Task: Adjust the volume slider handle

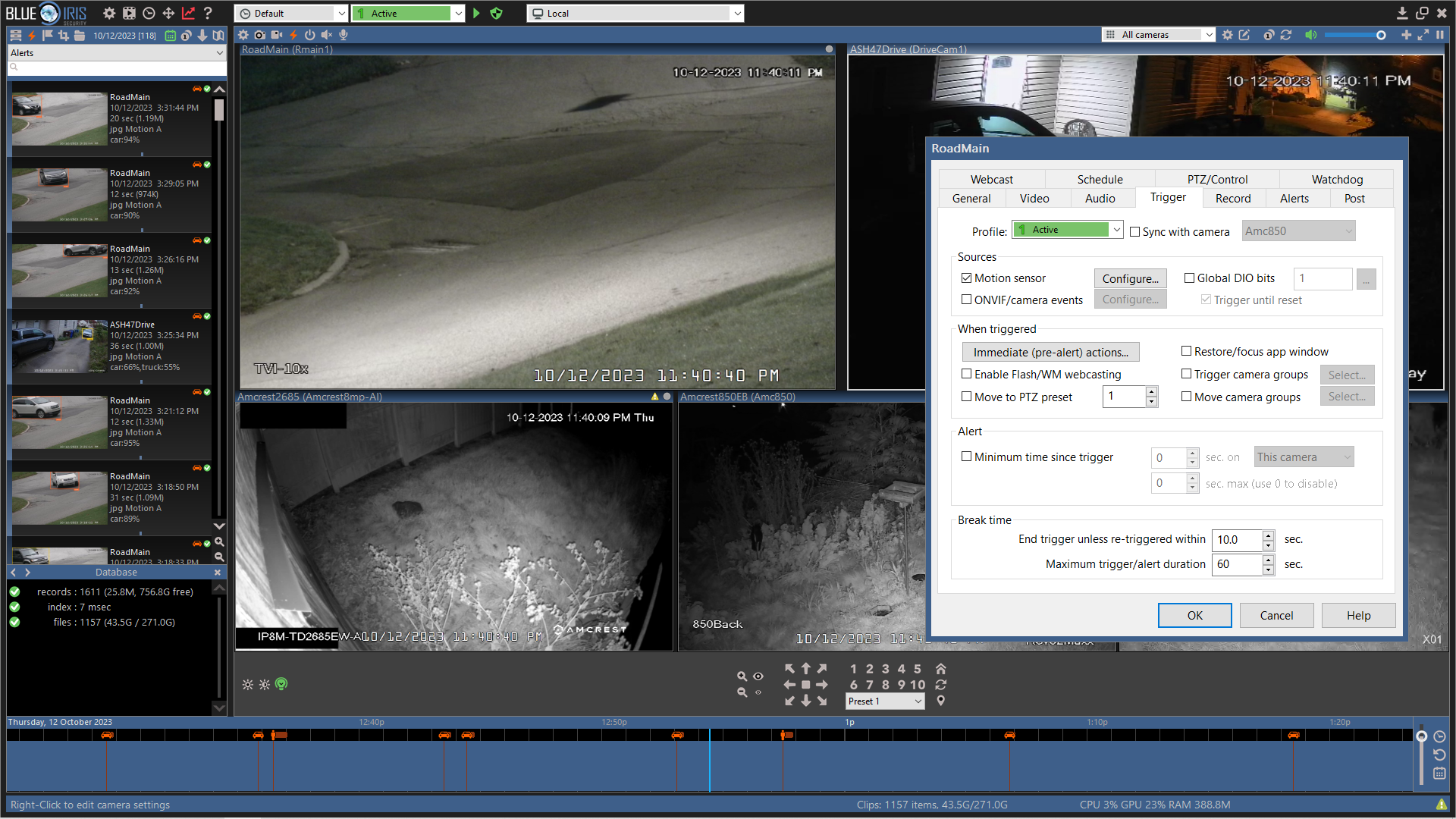Action: [1381, 35]
